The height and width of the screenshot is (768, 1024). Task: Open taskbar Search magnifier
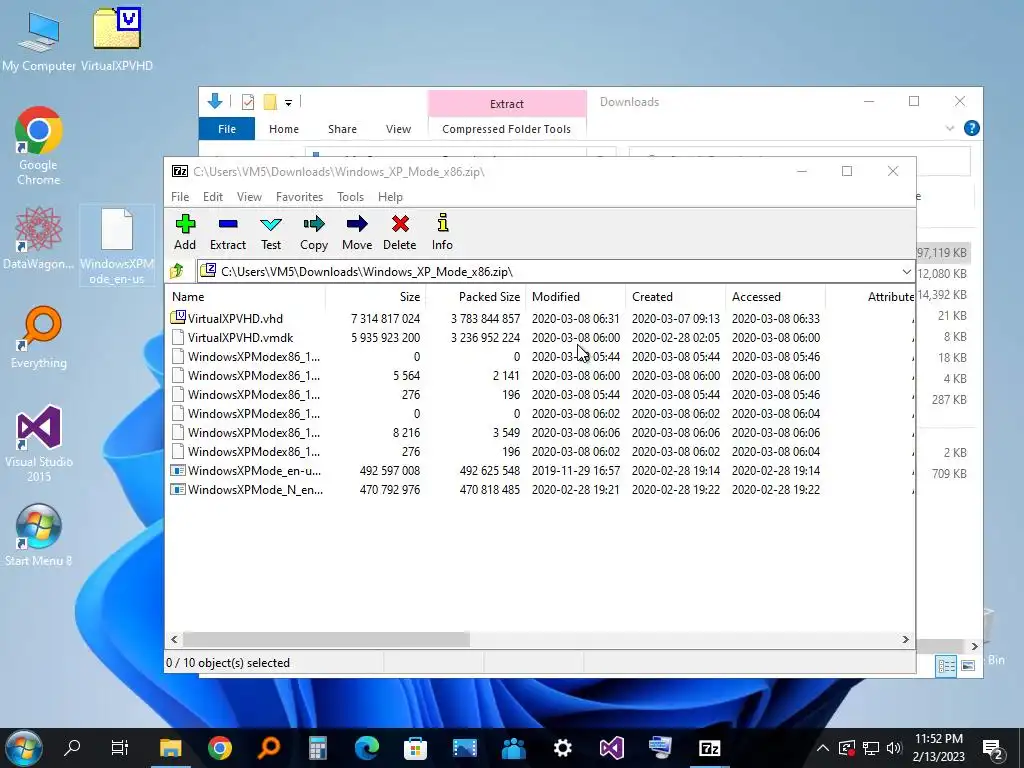(72, 748)
